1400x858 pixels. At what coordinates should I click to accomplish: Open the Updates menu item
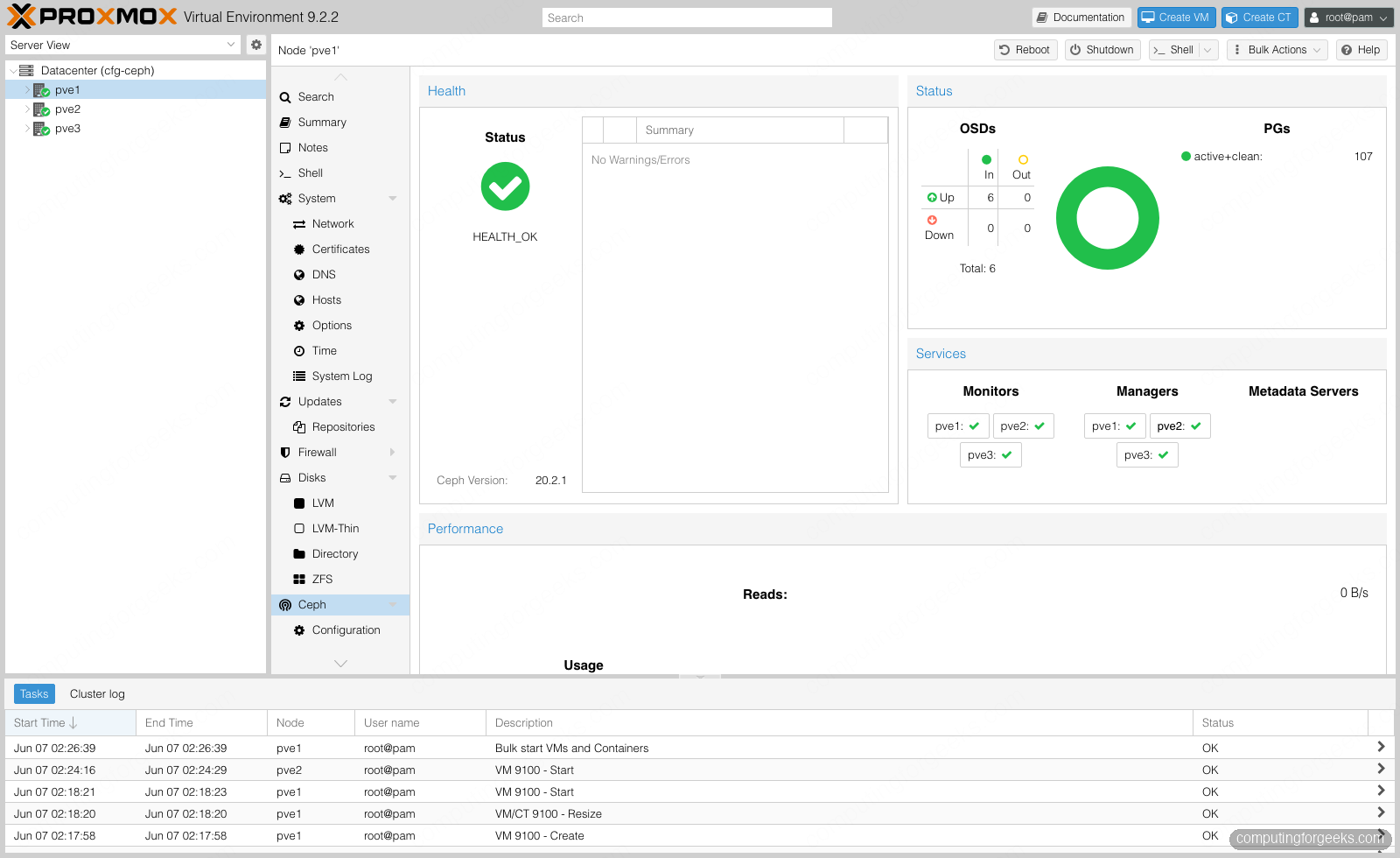coord(339,402)
